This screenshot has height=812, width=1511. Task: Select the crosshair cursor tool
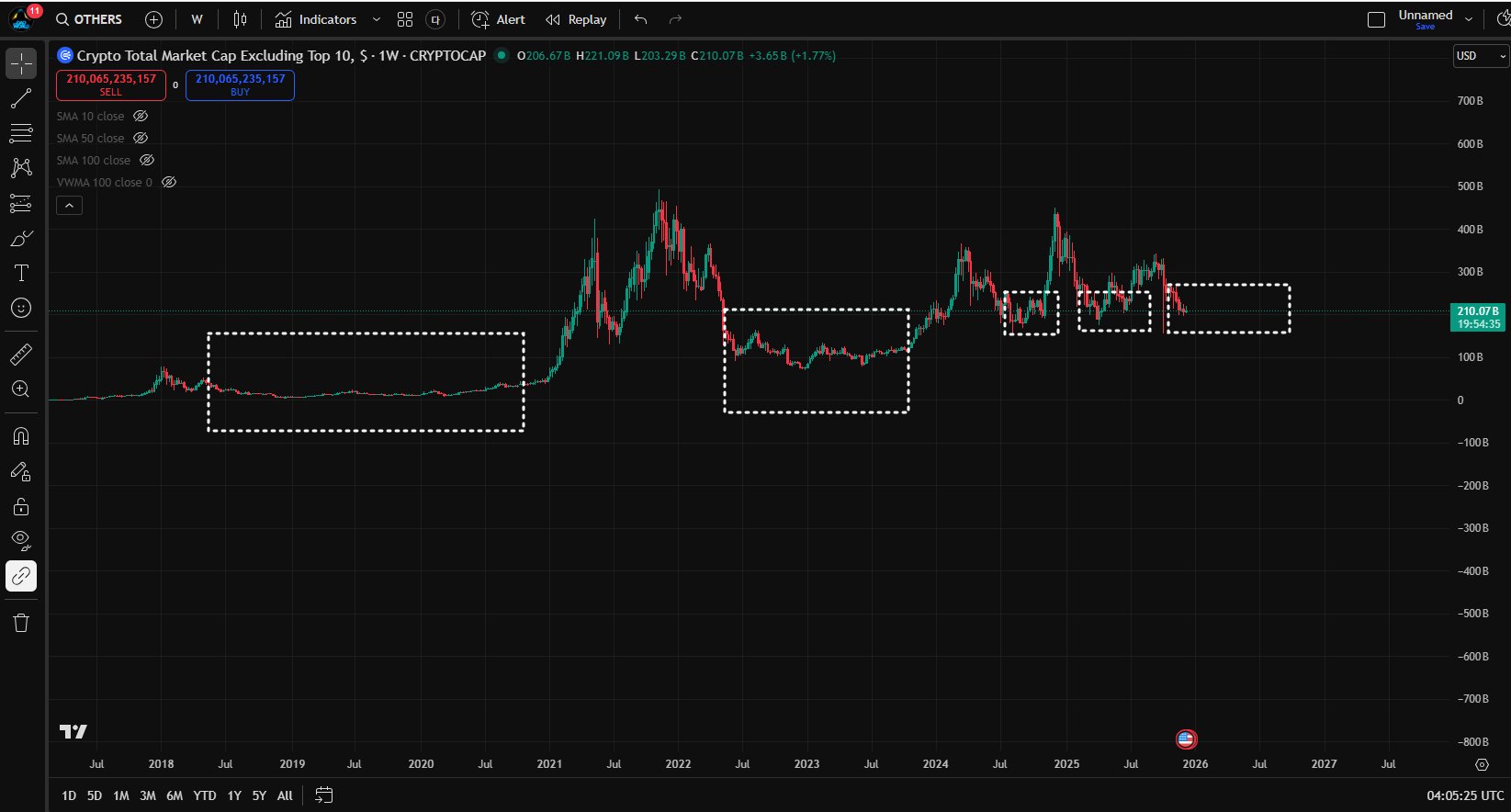point(21,63)
